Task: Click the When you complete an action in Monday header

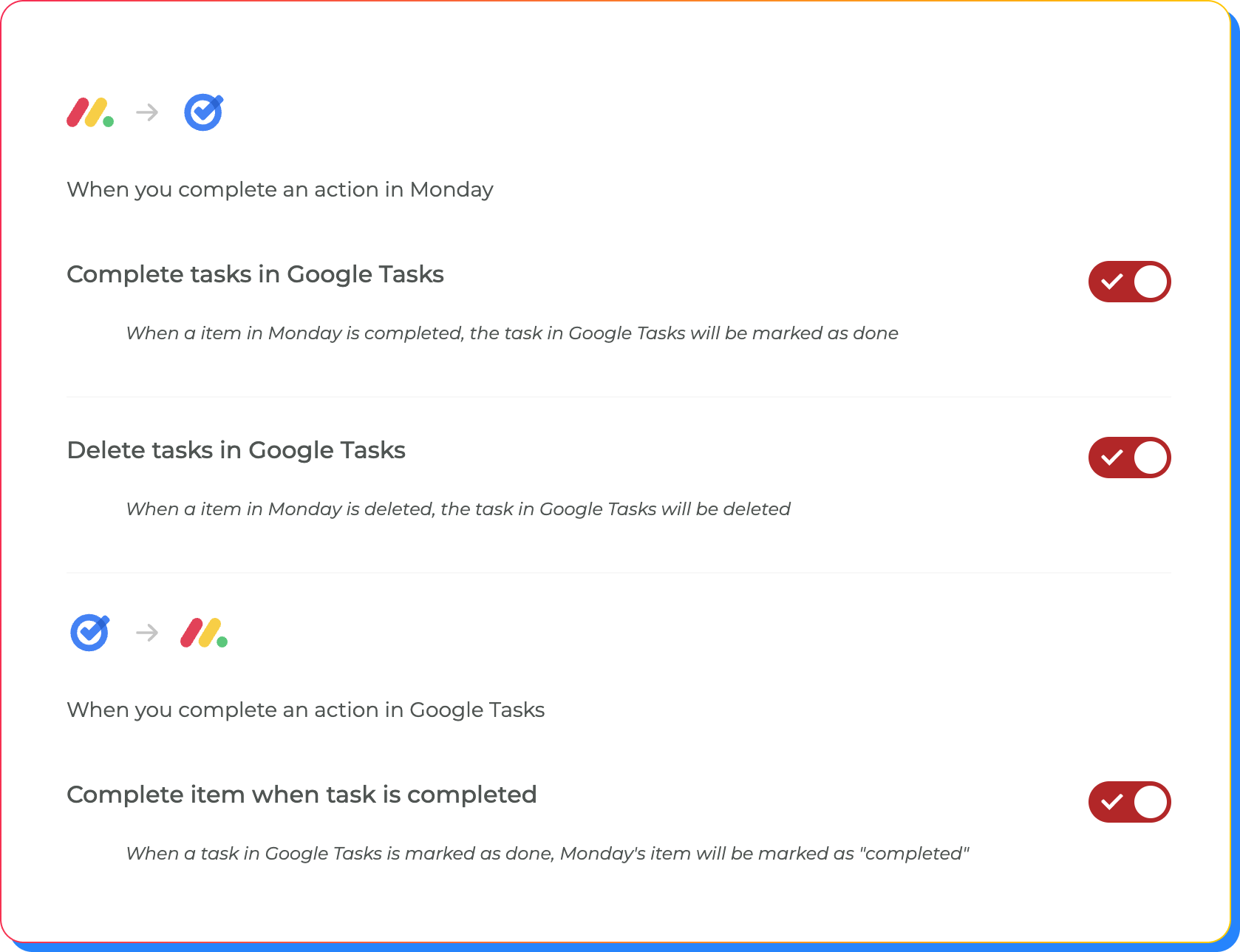Action: 279,190
